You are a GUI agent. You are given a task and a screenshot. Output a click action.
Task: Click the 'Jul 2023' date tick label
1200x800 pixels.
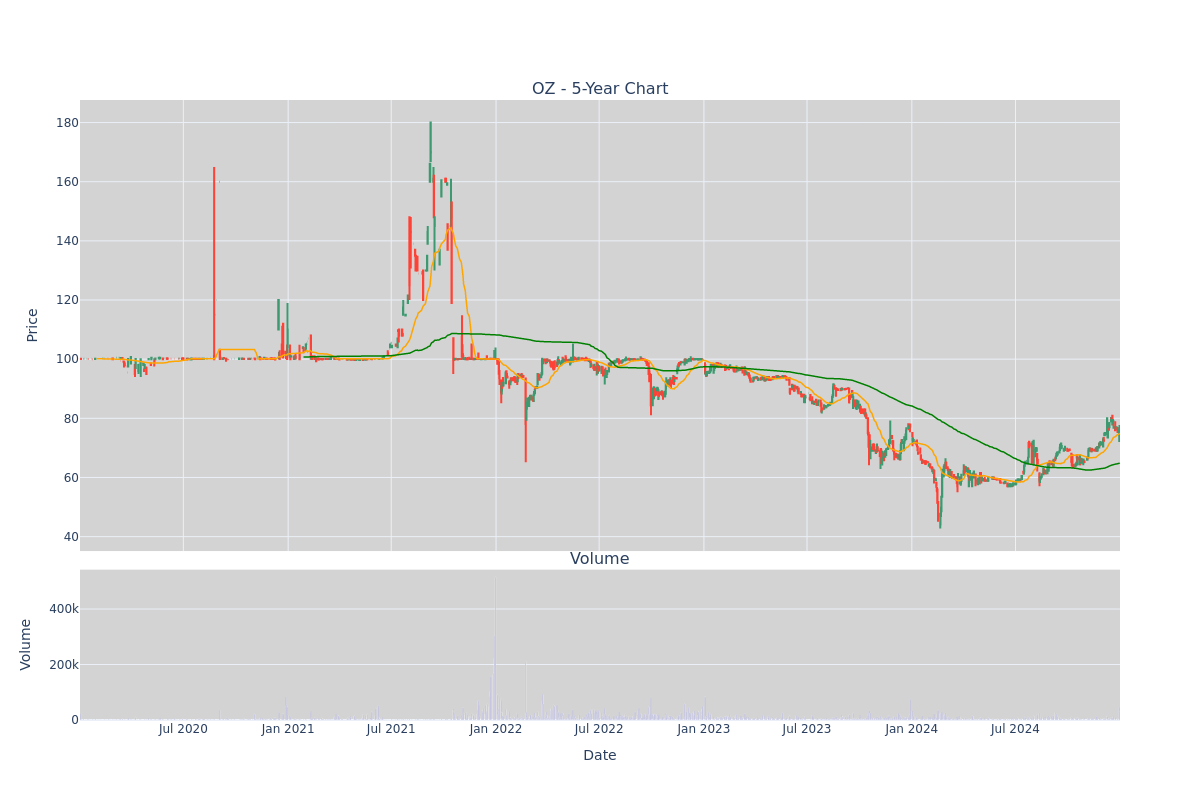coord(807,729)
